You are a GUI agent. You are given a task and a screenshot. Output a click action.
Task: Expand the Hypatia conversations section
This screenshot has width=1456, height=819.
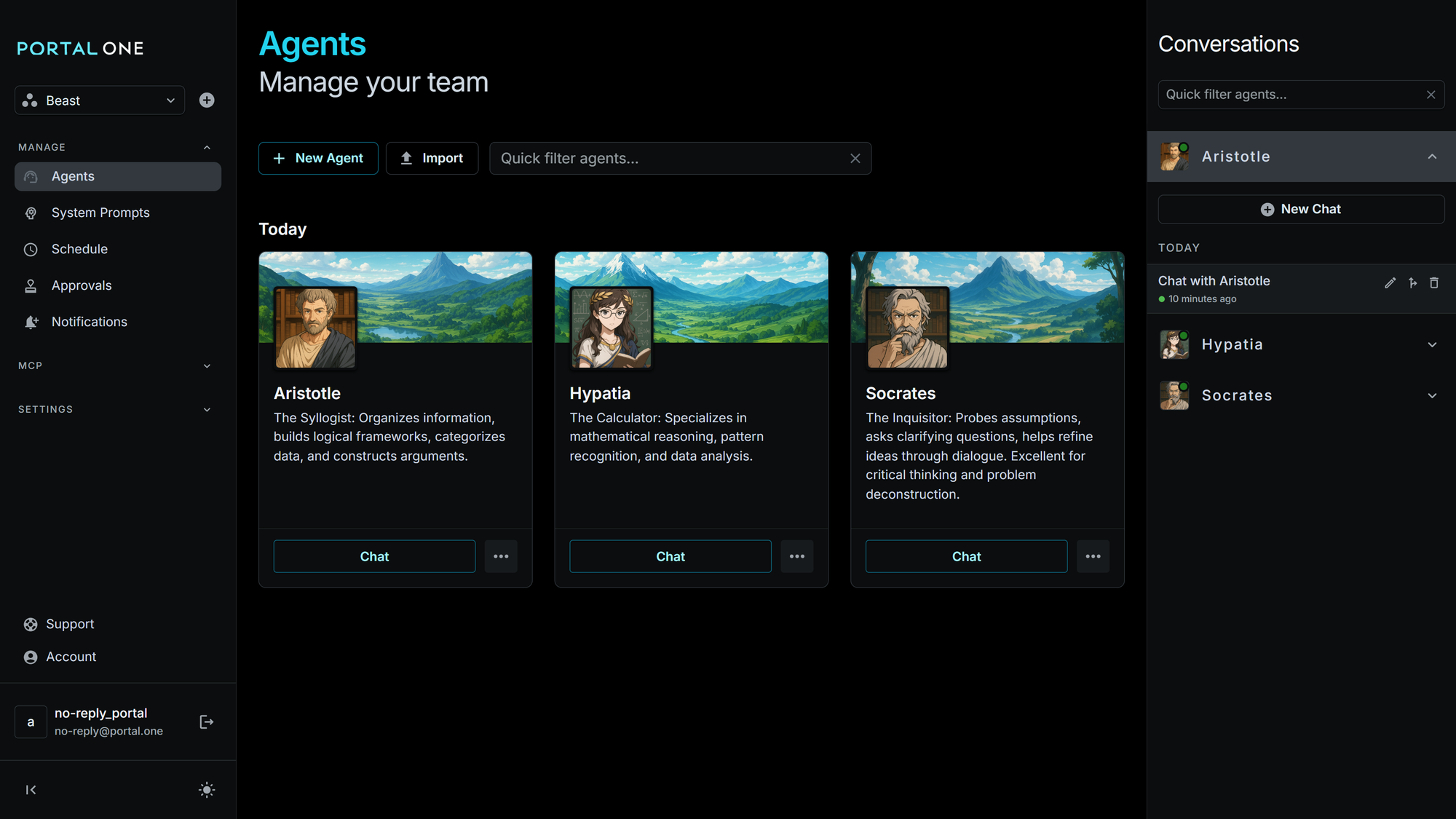click(x=1431, y=345)
